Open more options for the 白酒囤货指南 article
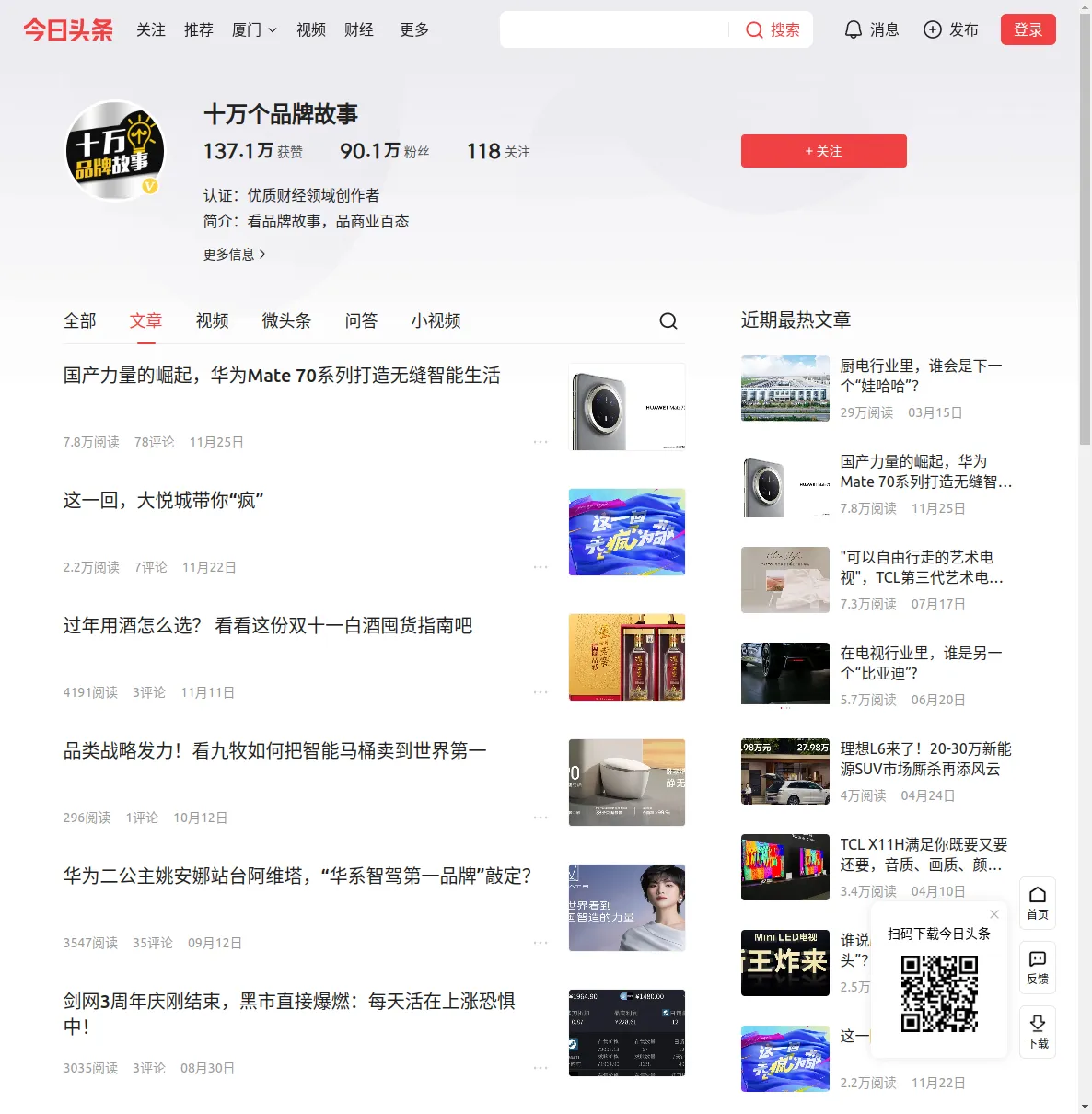This screenshot has height=1114, width=1092. [540, 692]
